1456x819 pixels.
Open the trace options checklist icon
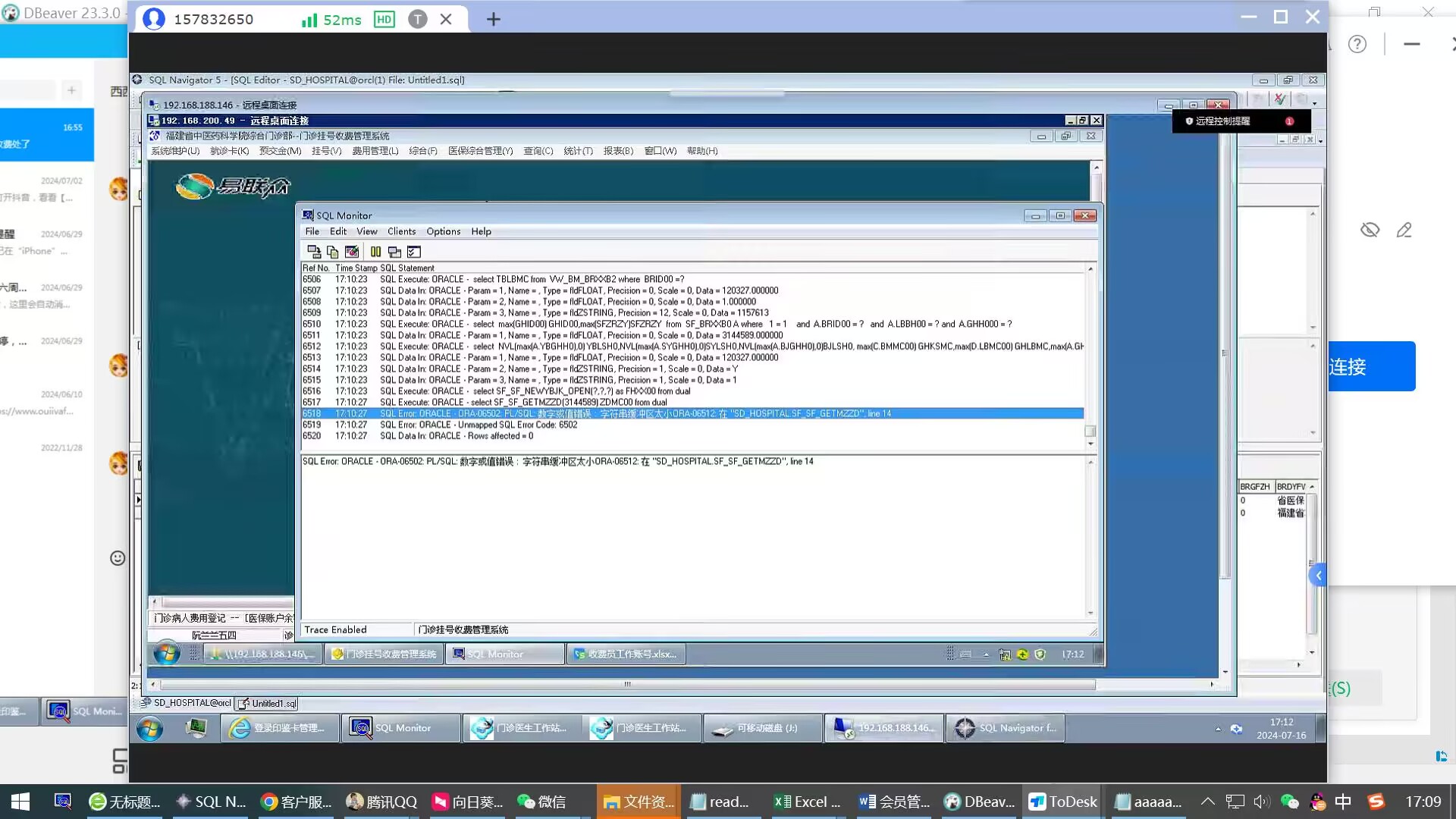[414, 252]
